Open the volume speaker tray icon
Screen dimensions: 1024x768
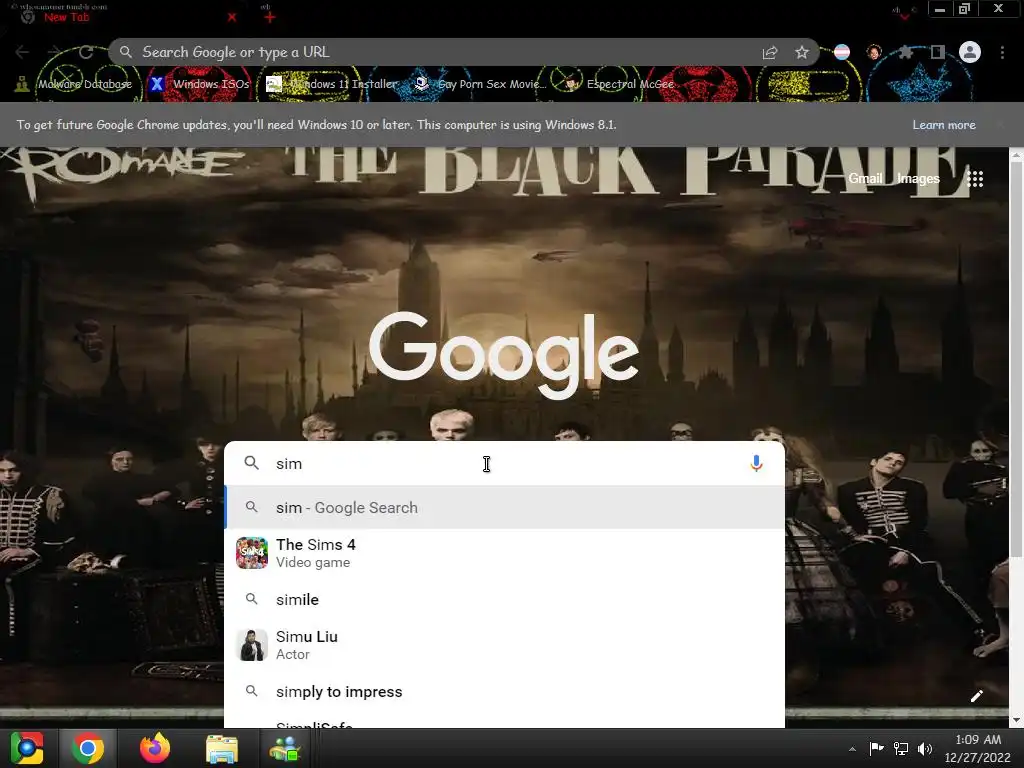tap(925, 748)
